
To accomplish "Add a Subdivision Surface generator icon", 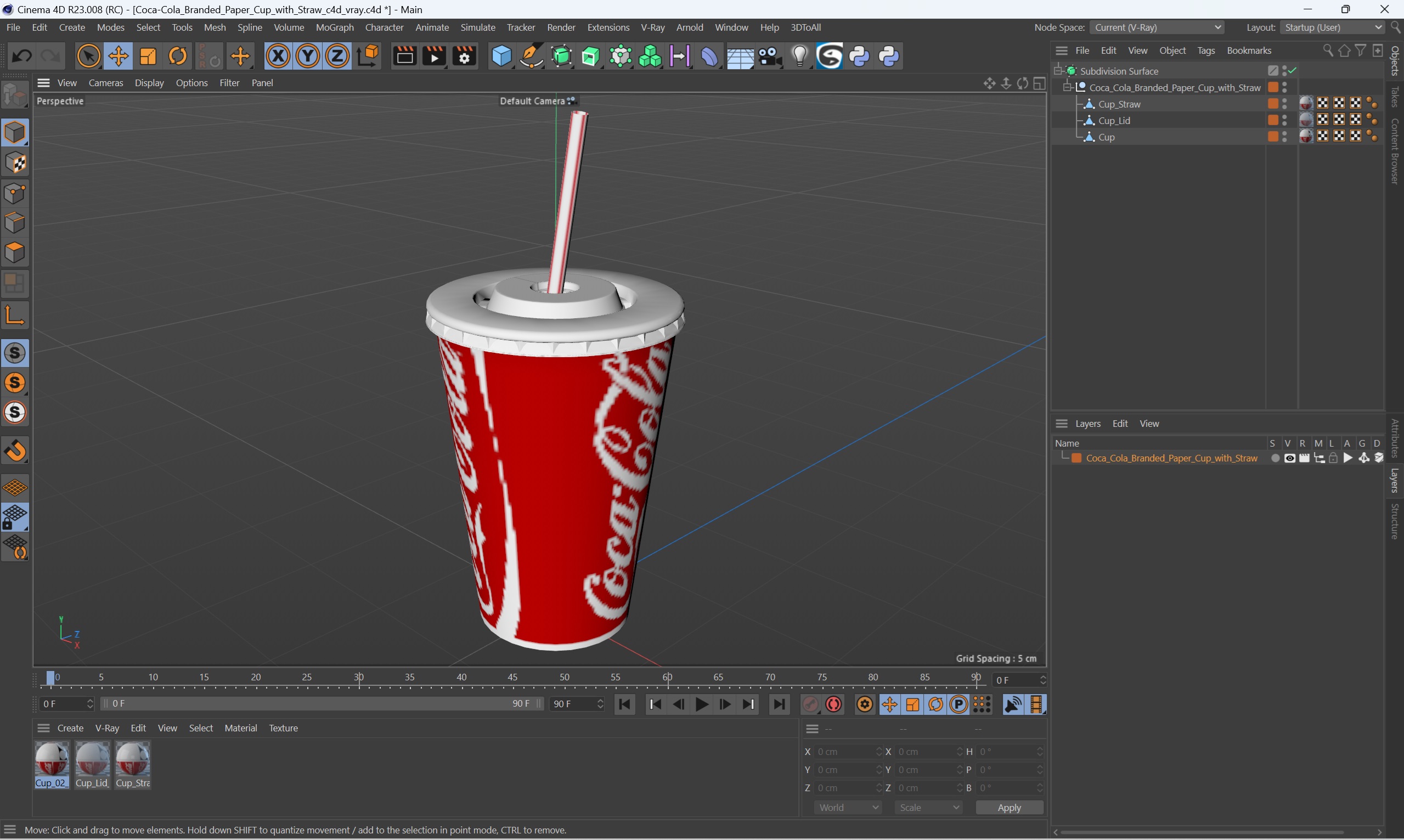I will pos(561,56).
